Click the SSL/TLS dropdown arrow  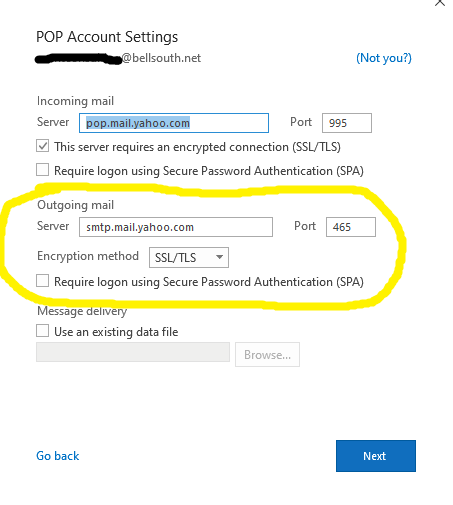[219, 257]
